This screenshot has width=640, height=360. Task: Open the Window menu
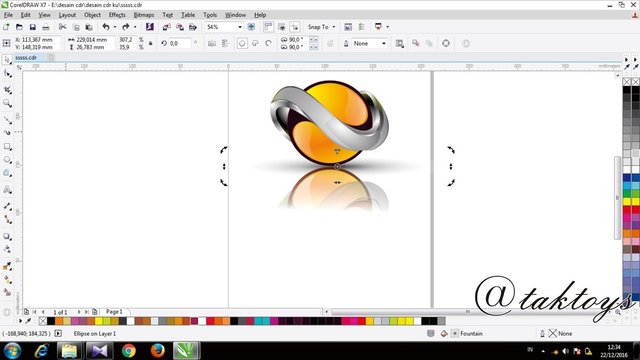coord(236,15)
